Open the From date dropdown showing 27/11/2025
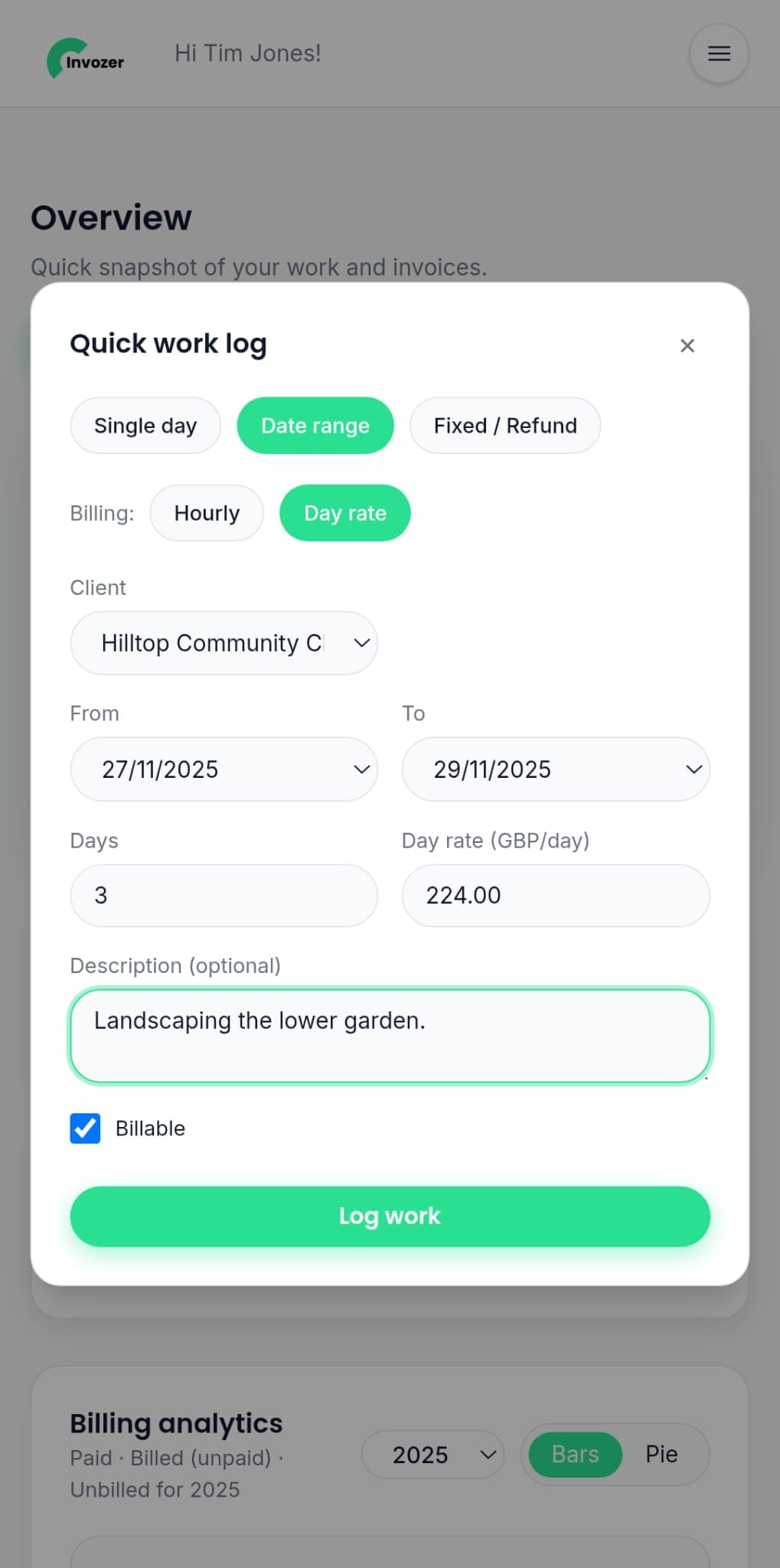Viewport: 780px width, 1568px height. pos(224,769)
